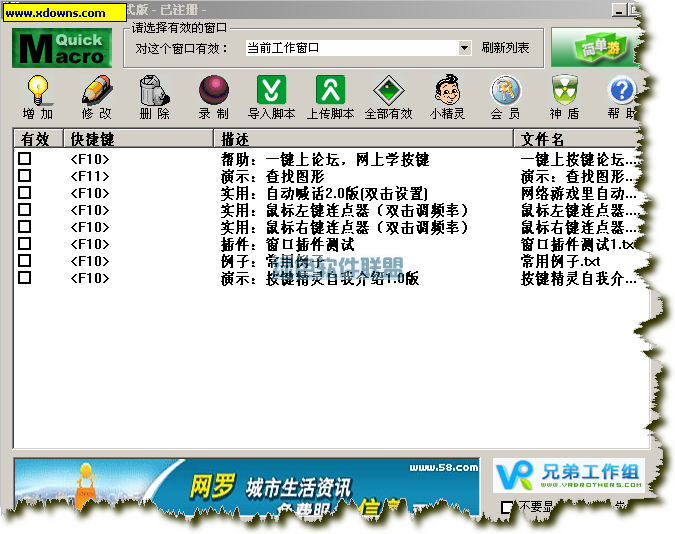Toggle the 不要显 checkbox at bottom
The image size is (675, 534).
507,507
